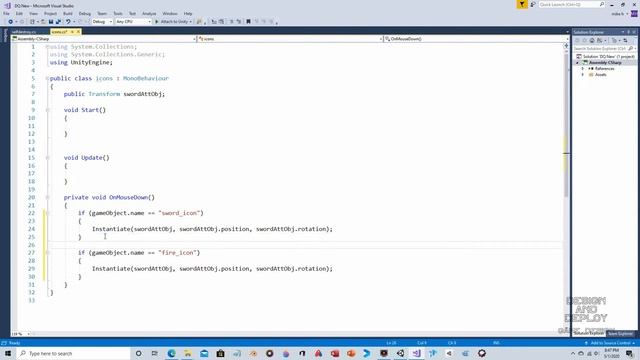Open the Window menu
Screen dimensions: 640x360
[170, 13]
